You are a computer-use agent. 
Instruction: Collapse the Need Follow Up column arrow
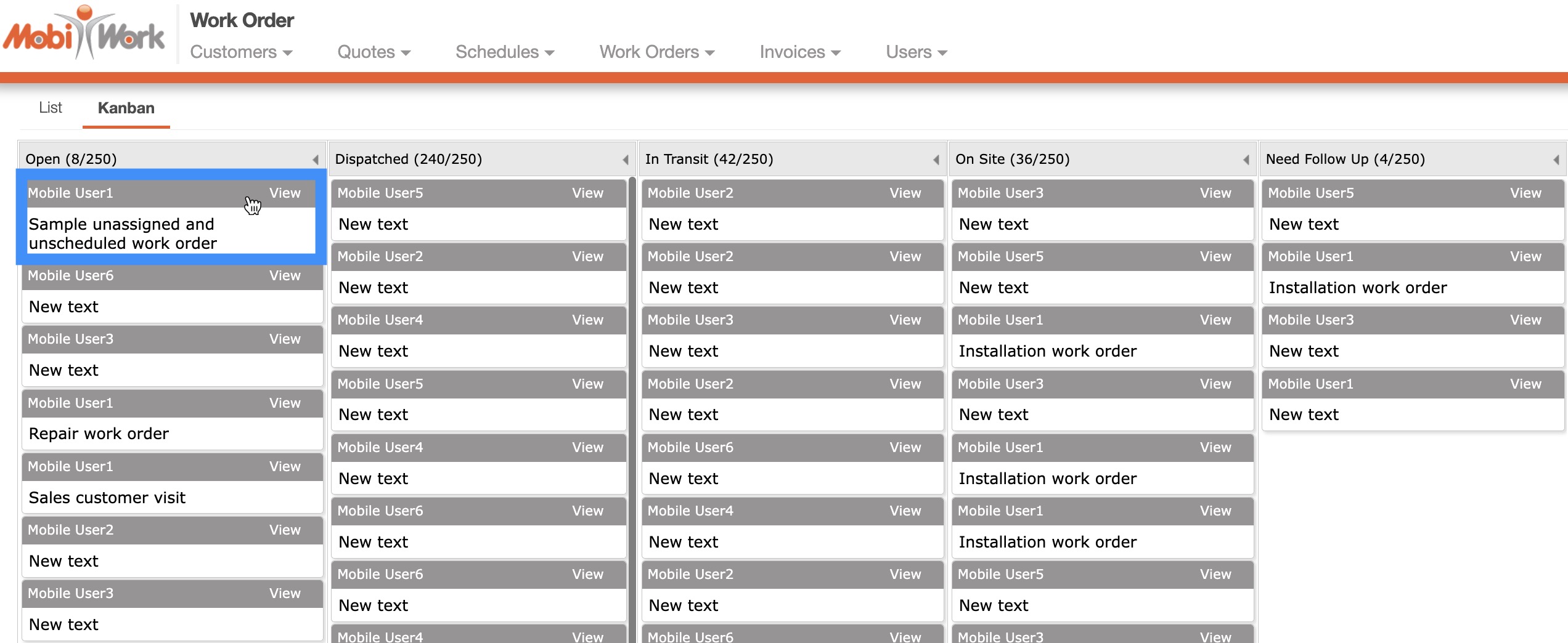point(1556,160)
